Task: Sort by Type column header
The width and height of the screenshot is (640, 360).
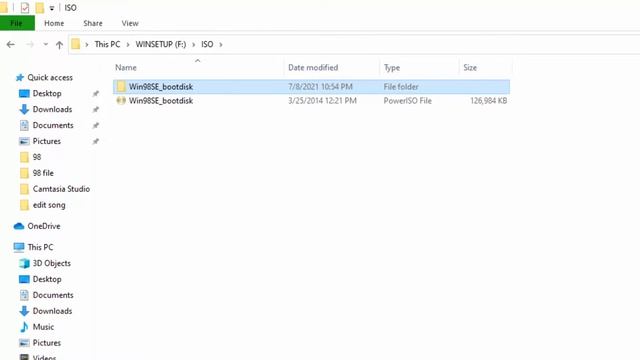Action: click(392, 67)
